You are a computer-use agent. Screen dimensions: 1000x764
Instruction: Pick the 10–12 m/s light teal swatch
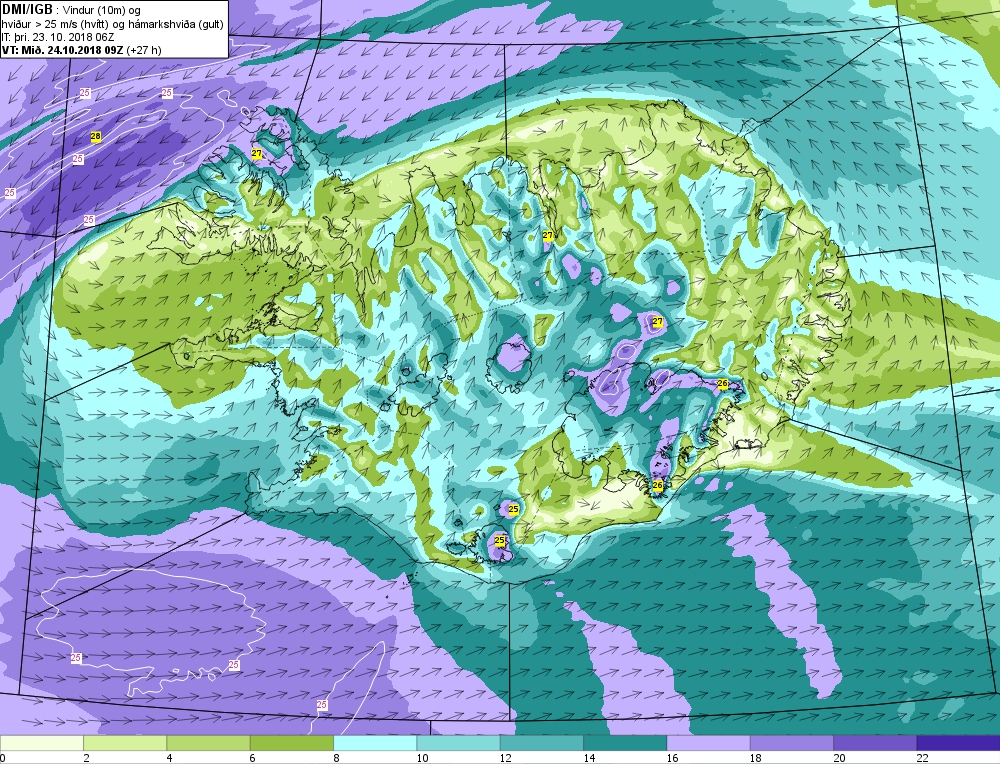(459, 743)
